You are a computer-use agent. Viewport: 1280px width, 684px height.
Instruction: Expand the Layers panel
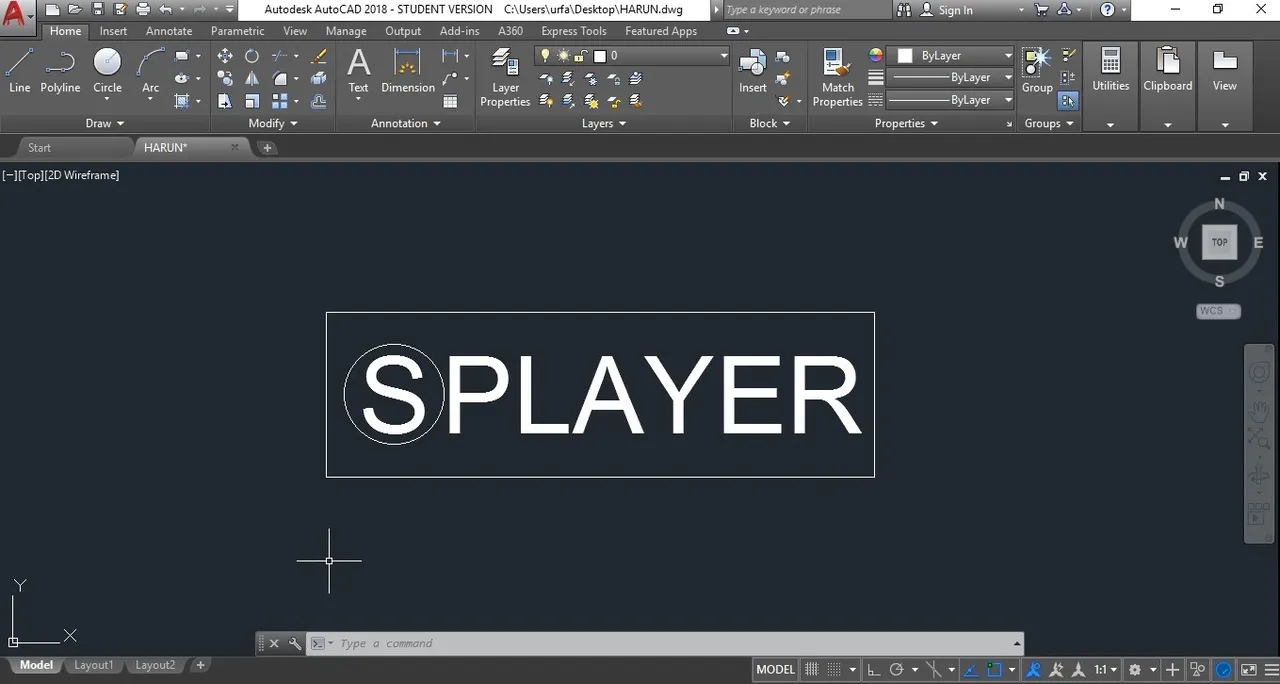[604, 123]
